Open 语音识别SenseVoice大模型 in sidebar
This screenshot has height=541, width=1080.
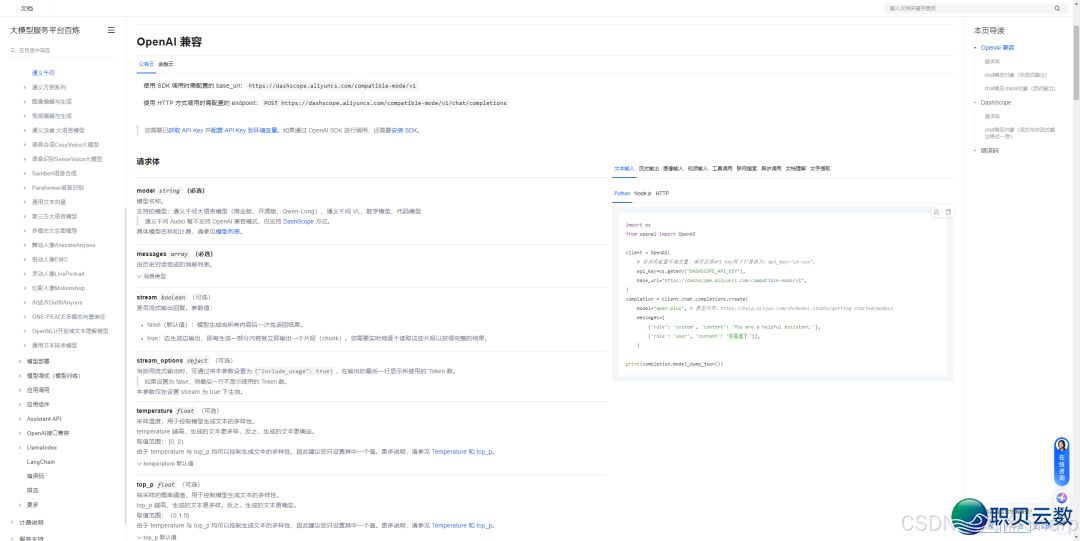point(67,159)
